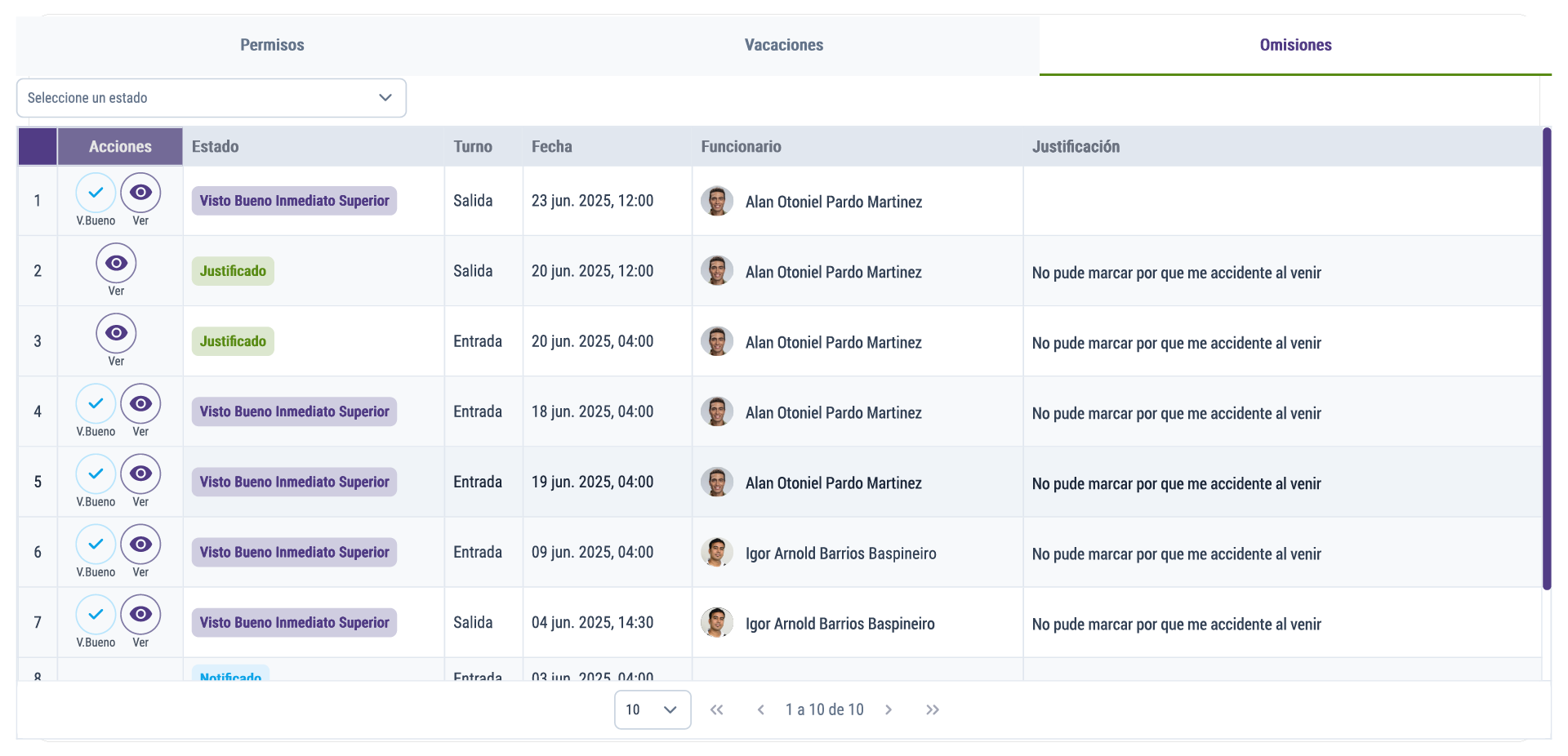View row 7 omission with eye icon

tap(140, 614)
